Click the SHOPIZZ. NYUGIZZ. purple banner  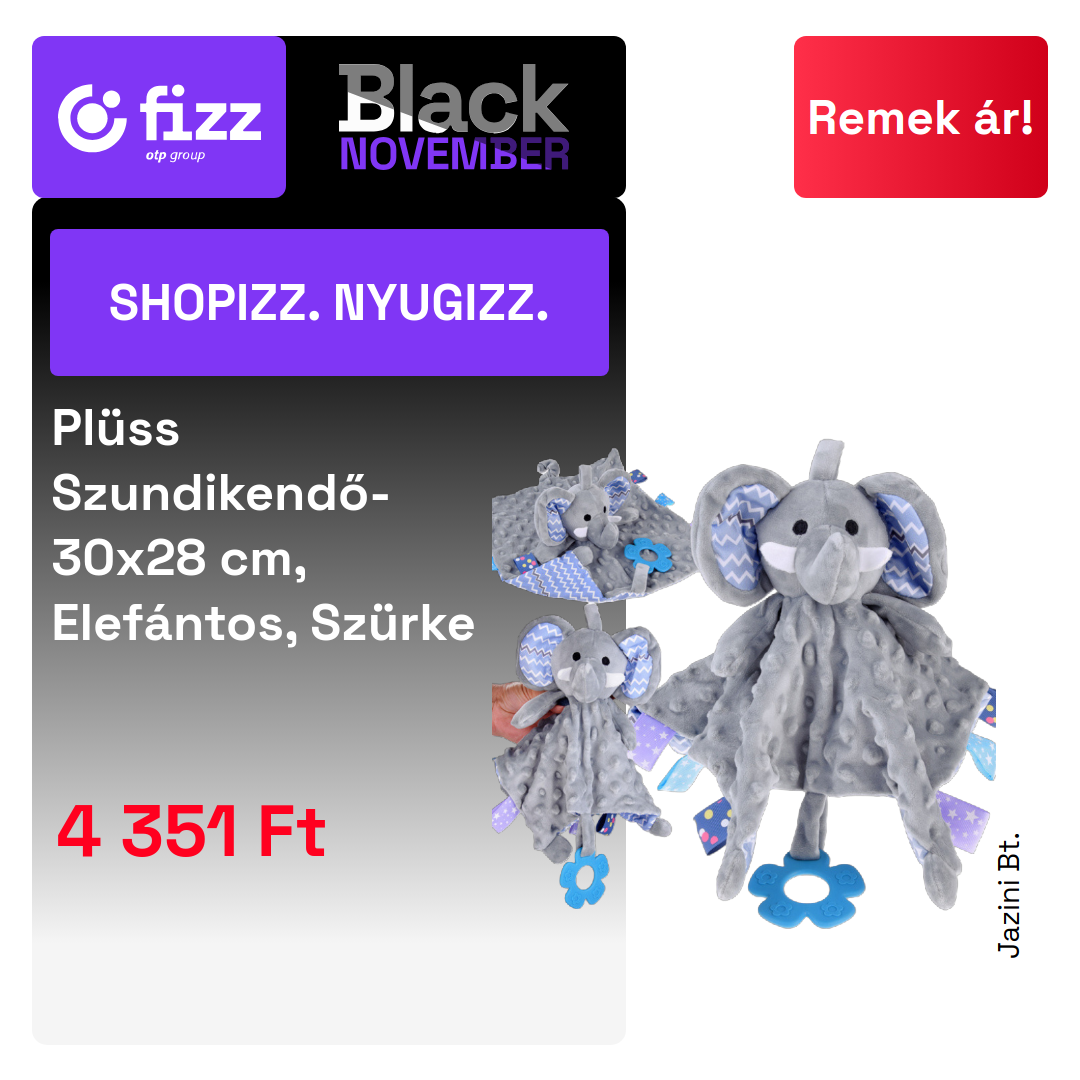click(x=329, y=302)
